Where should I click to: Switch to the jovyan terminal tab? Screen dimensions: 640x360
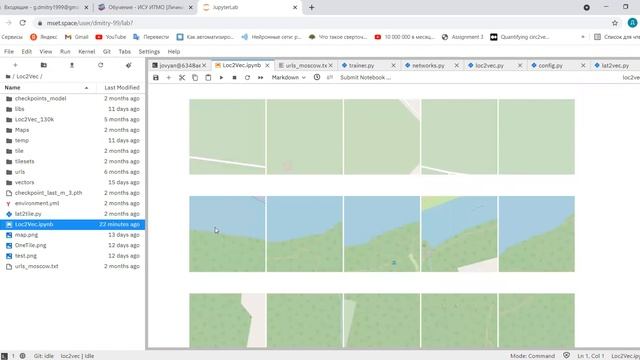pos(180,65)
